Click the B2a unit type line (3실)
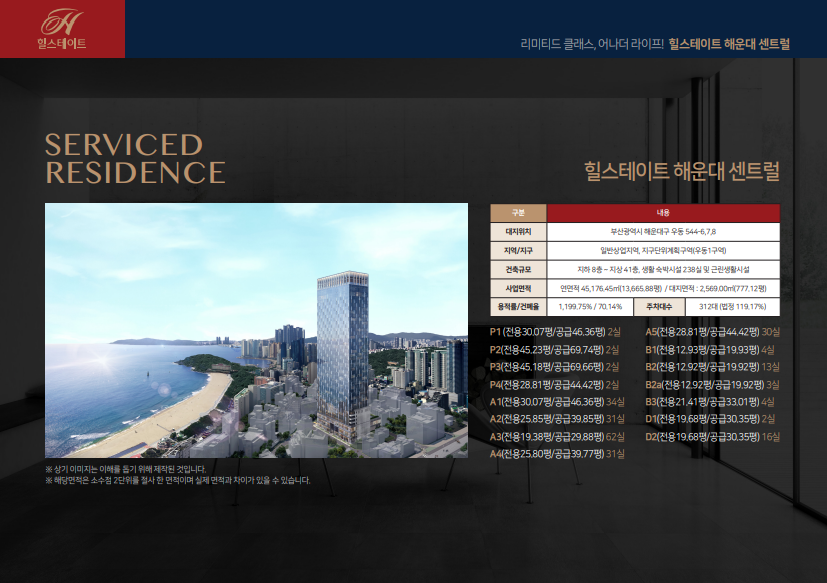The height and width of the screenshot is (583, 827). point(713,385)
